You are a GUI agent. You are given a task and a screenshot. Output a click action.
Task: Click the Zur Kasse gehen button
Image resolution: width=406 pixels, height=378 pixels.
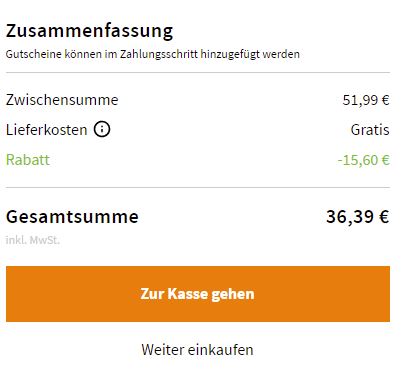198,294
